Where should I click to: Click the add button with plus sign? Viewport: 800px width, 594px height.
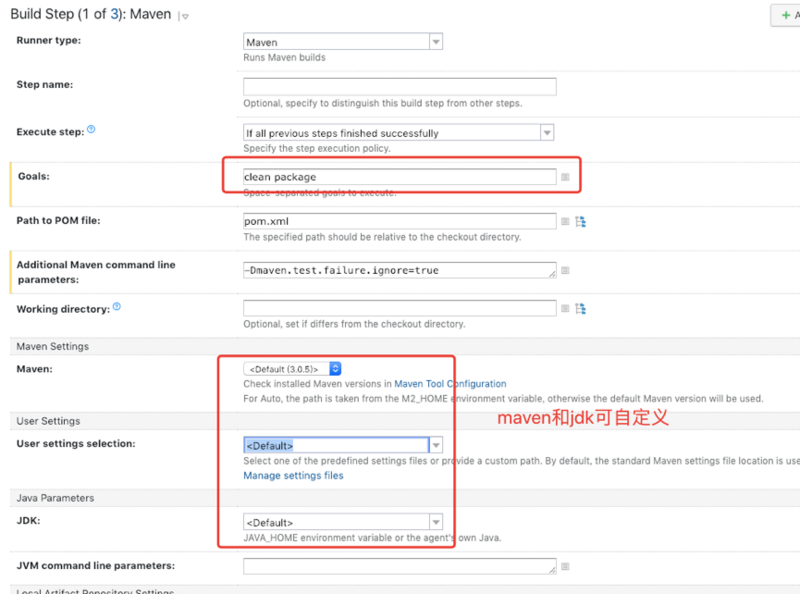[786, 15]
